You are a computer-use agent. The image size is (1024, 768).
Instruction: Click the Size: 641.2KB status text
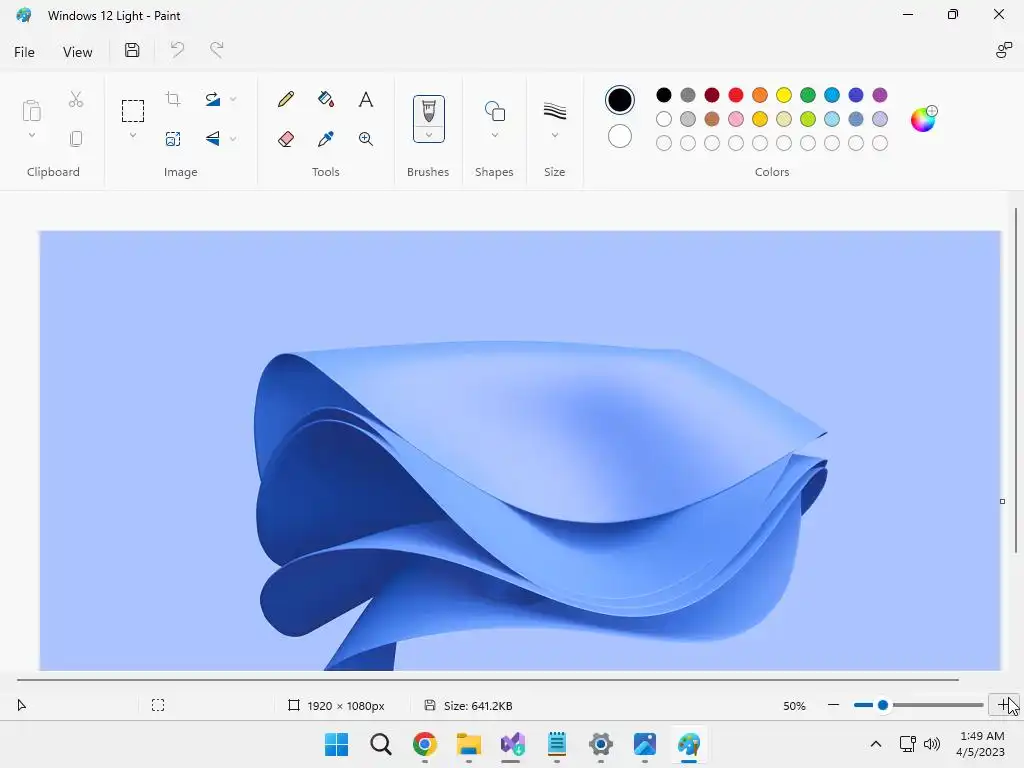point(478,705)
